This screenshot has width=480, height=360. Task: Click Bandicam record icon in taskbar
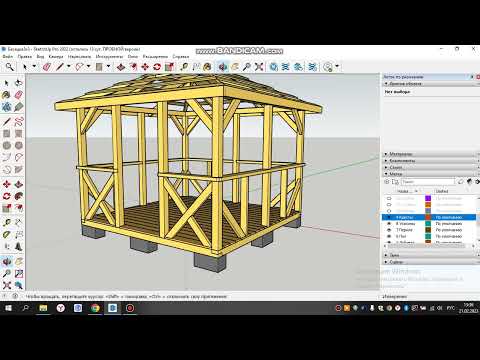[x=130, y=308]
